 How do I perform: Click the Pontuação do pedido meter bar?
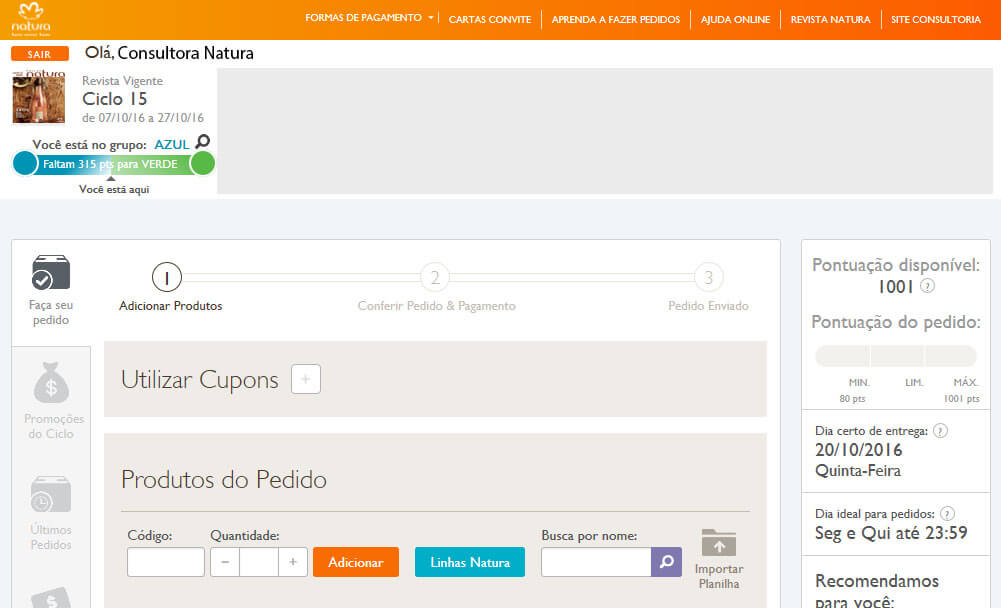(x=896, y=356)
